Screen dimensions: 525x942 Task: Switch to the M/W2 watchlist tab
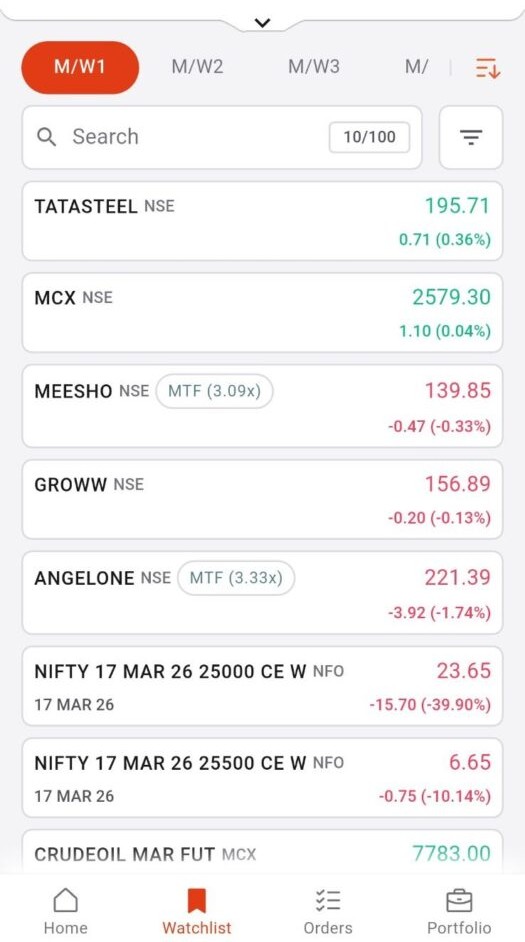click(197, 67)
